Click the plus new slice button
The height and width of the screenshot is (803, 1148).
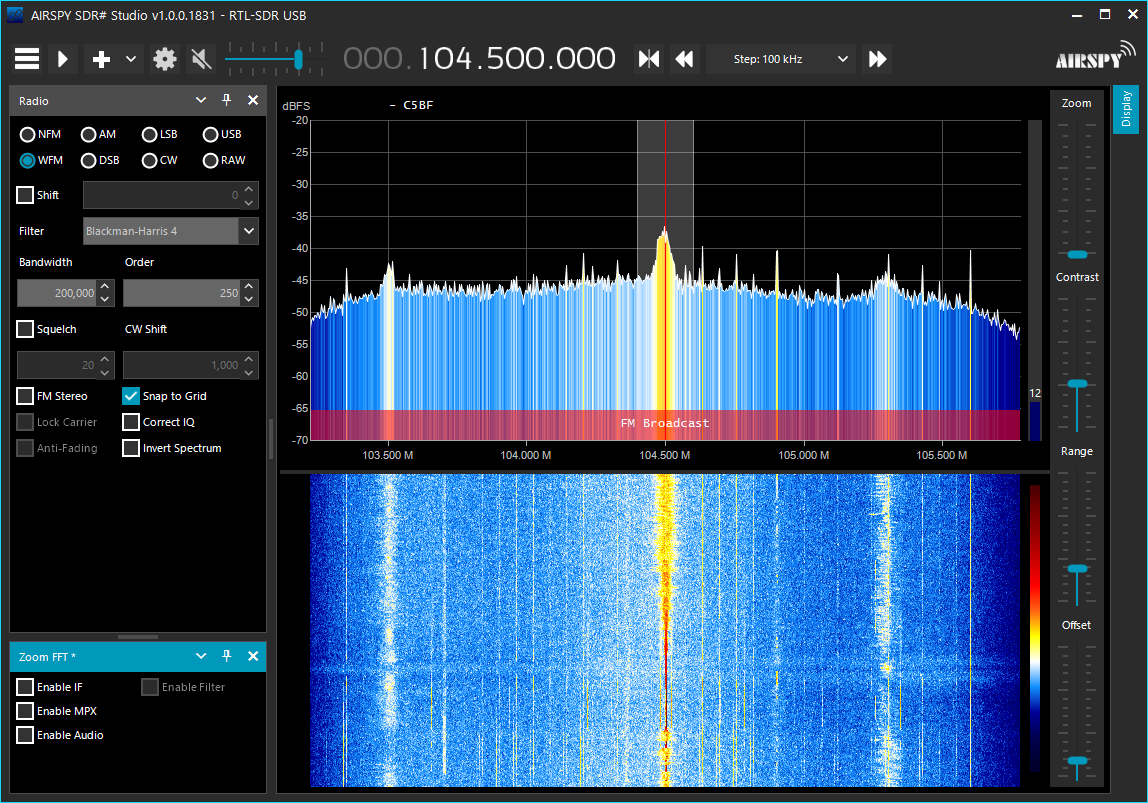(102, 59)
